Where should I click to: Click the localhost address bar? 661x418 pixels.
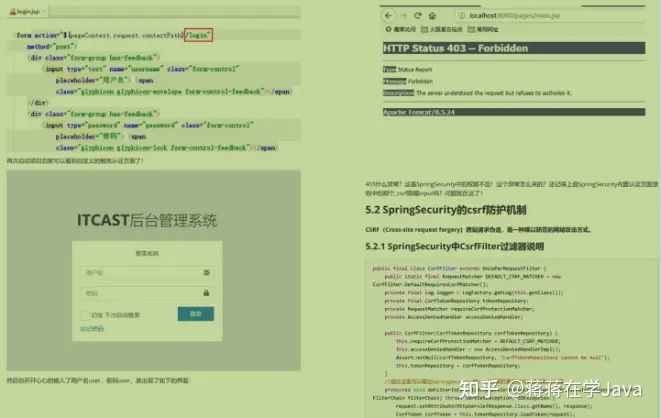(x=550, y=16)
